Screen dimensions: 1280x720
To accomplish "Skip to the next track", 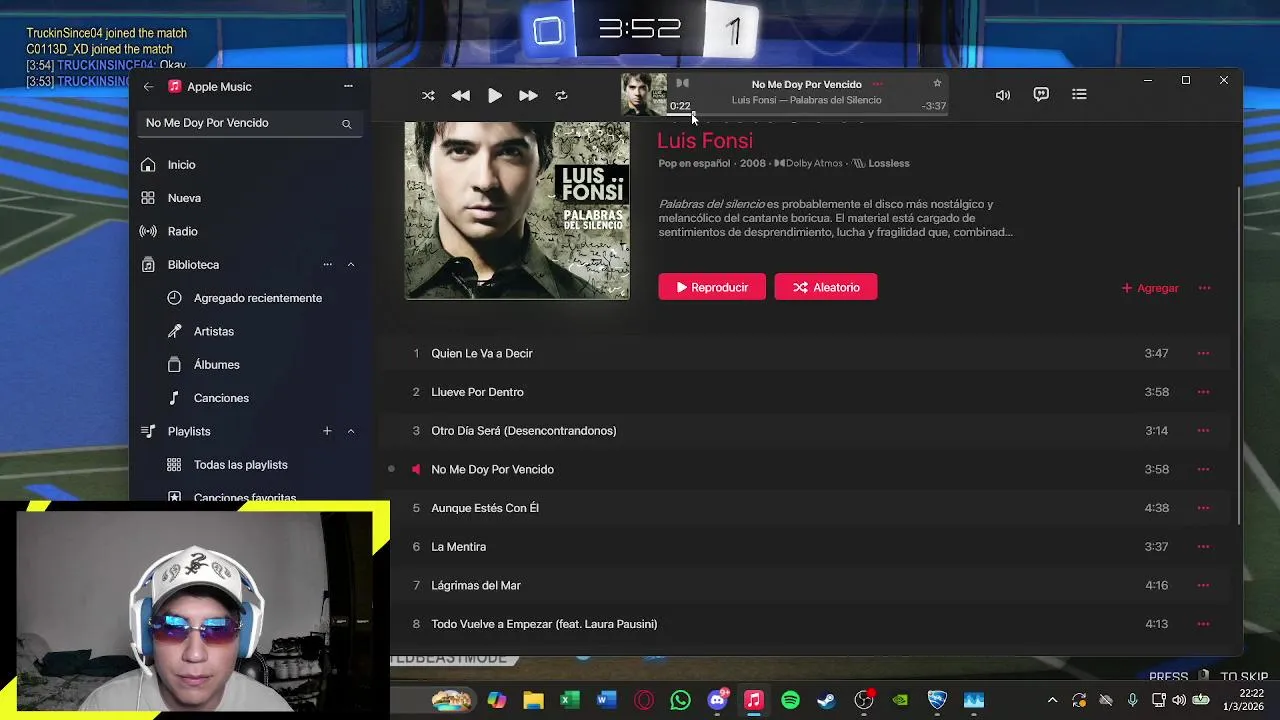I will [528, 96].
